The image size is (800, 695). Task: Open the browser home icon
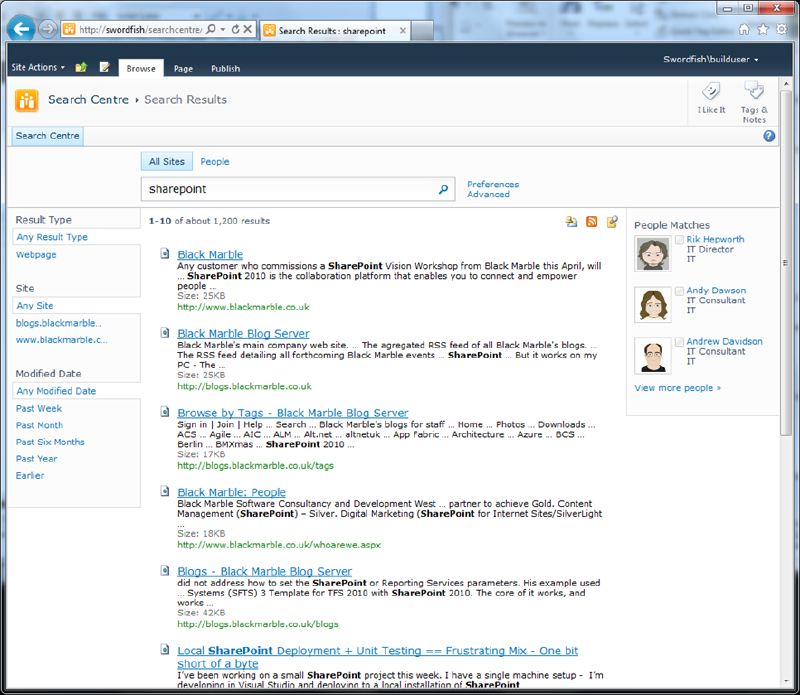[x=744, y=29]
